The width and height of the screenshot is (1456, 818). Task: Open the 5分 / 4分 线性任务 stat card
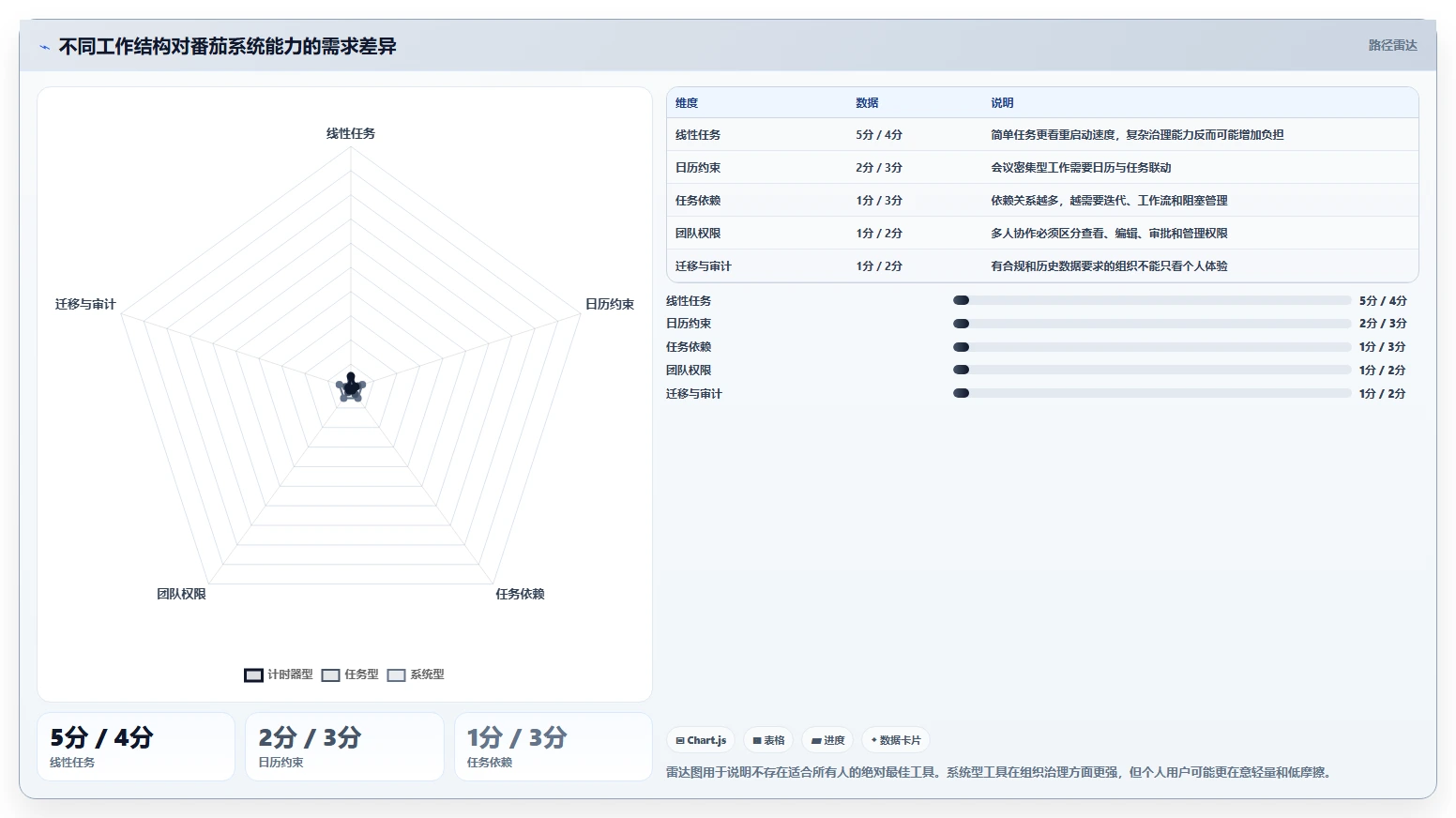[x=136, y=747]
